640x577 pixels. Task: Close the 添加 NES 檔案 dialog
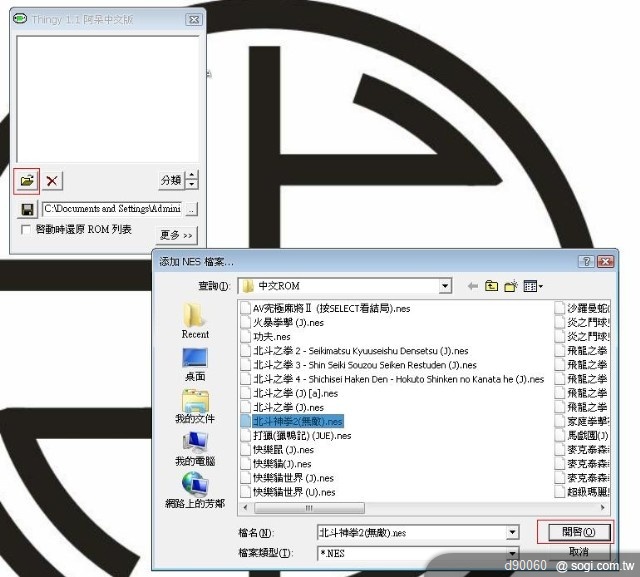tap(605, 262)
